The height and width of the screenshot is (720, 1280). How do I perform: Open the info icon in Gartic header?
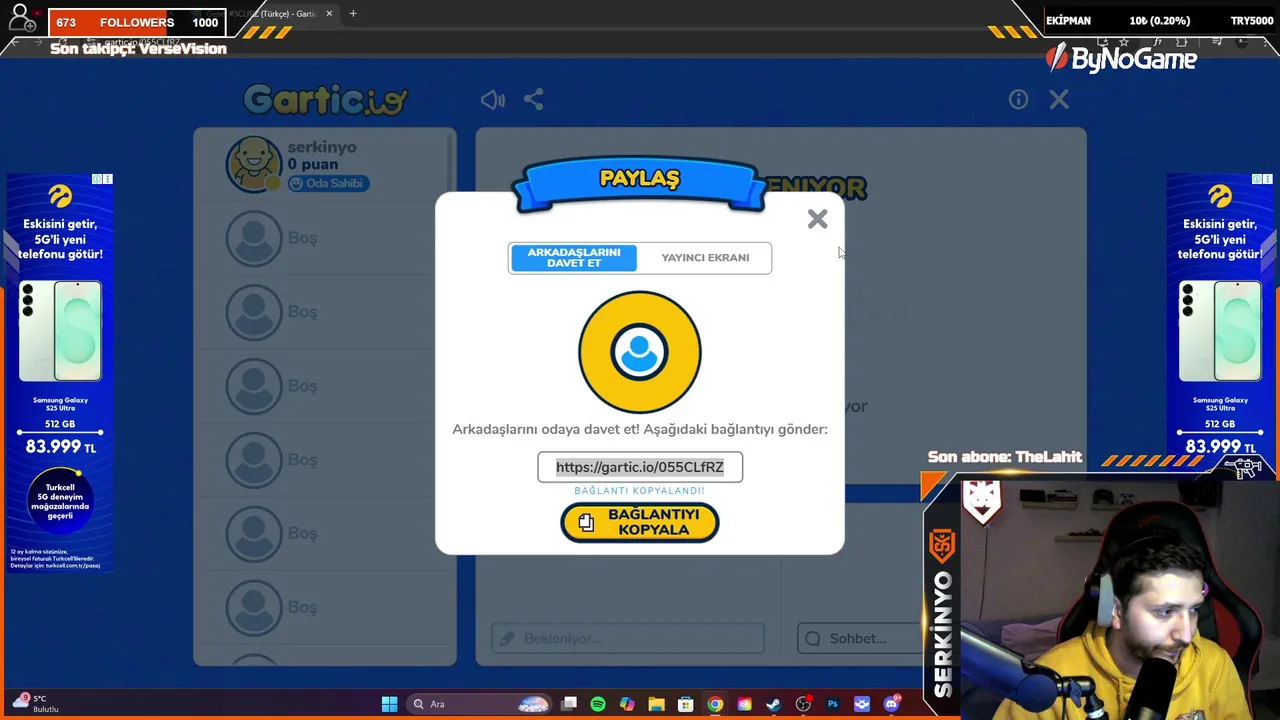click(x=1018, y=100)
